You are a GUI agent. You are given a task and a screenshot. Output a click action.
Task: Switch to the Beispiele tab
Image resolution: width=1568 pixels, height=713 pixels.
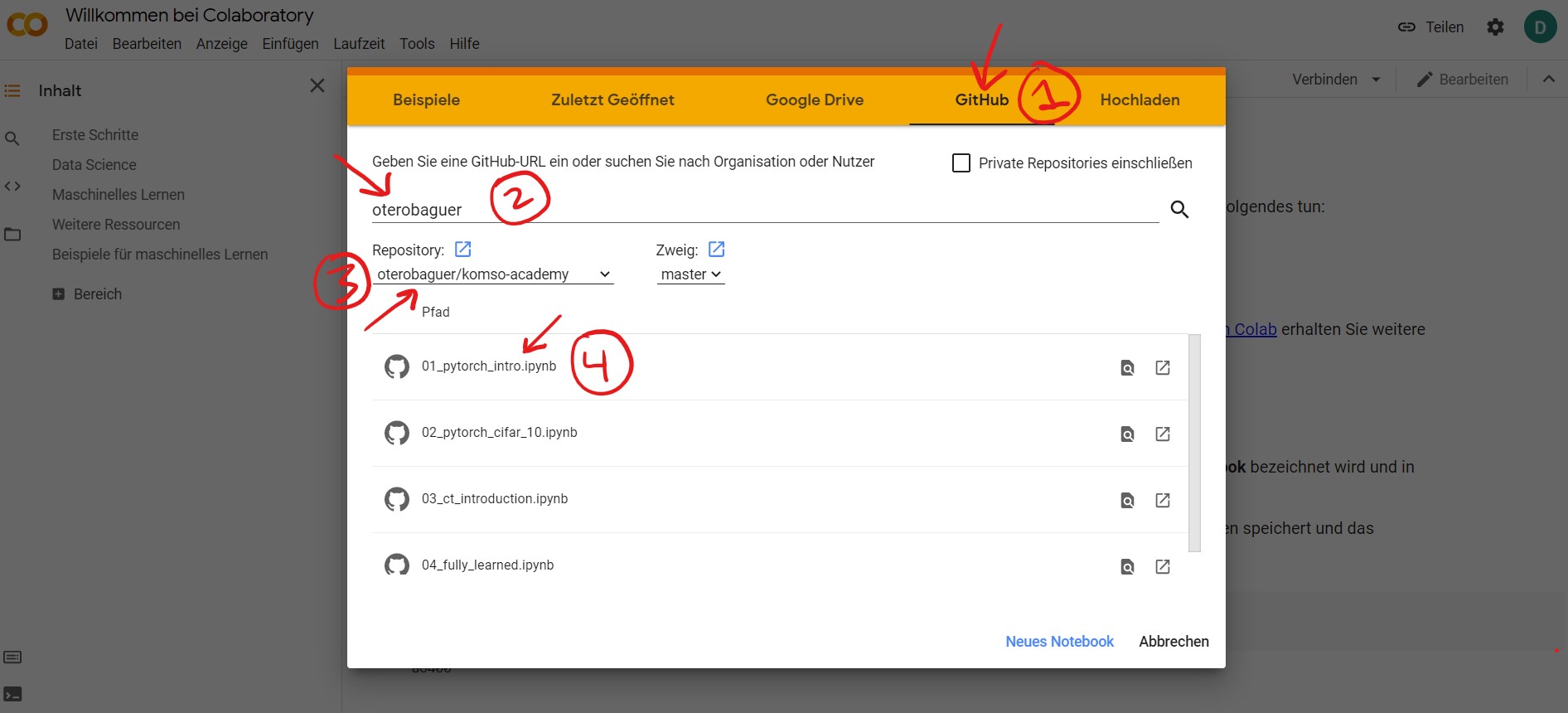[426, 99]
